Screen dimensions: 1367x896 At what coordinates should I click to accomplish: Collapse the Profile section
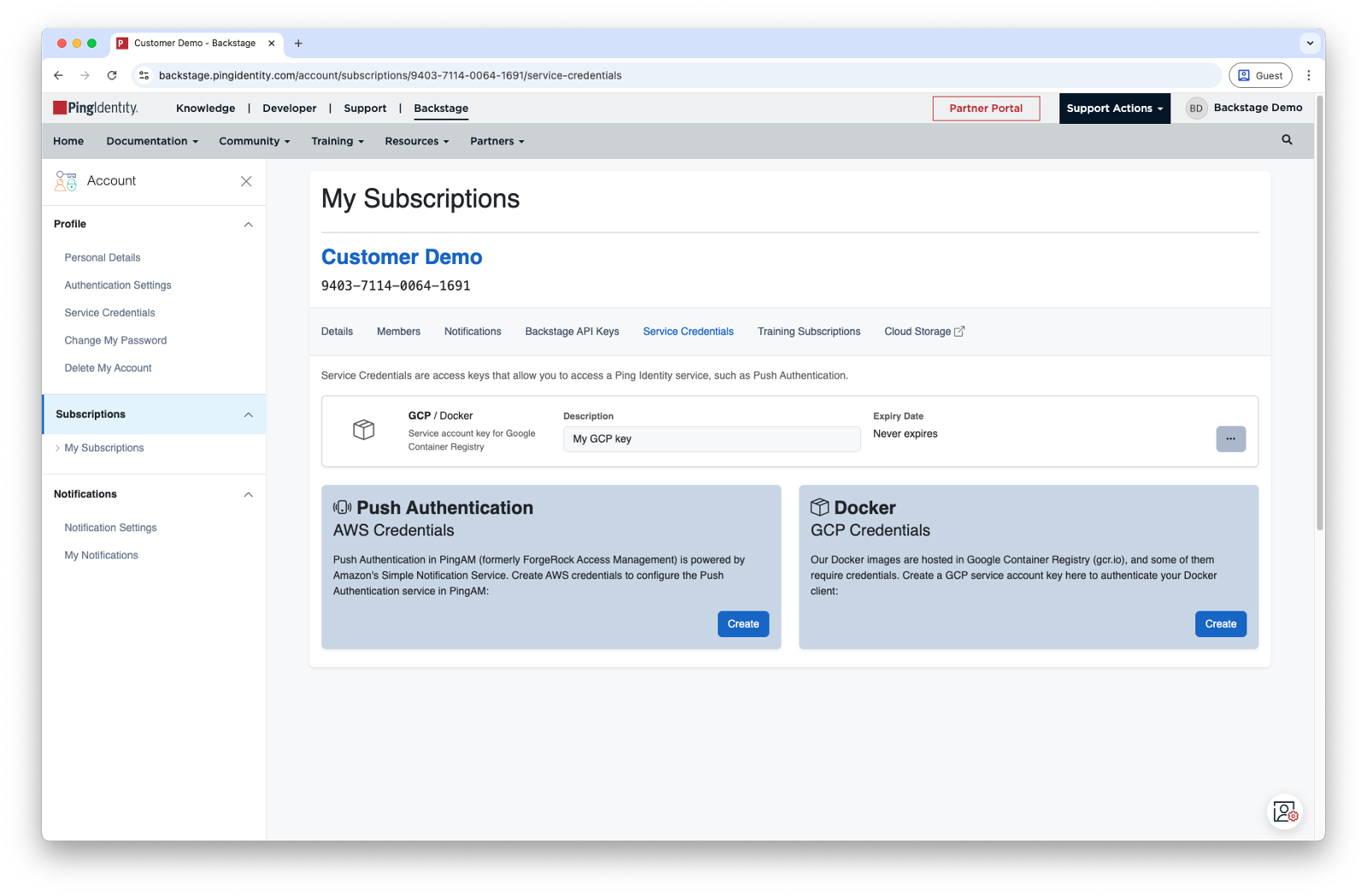click(249, 225)
